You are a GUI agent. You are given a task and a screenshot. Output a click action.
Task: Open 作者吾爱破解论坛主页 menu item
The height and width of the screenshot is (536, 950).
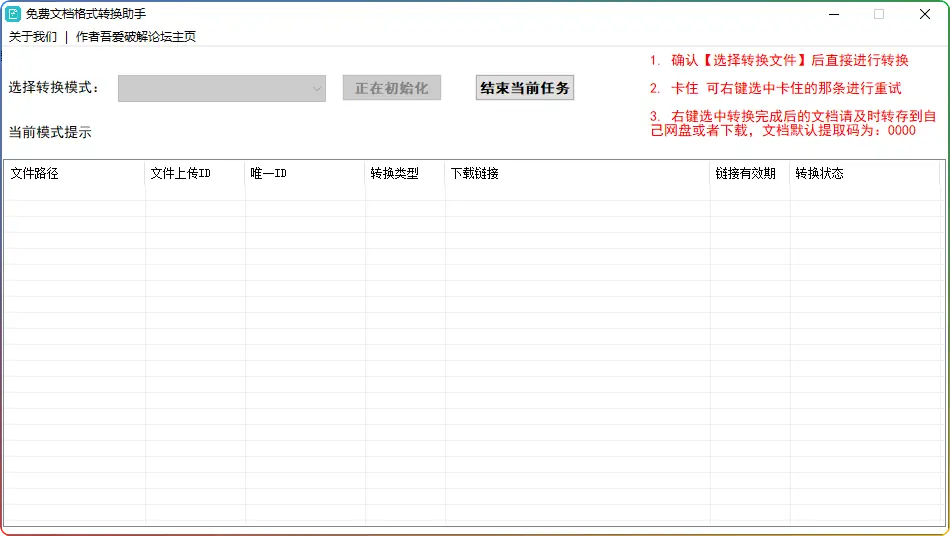[136, 37]
